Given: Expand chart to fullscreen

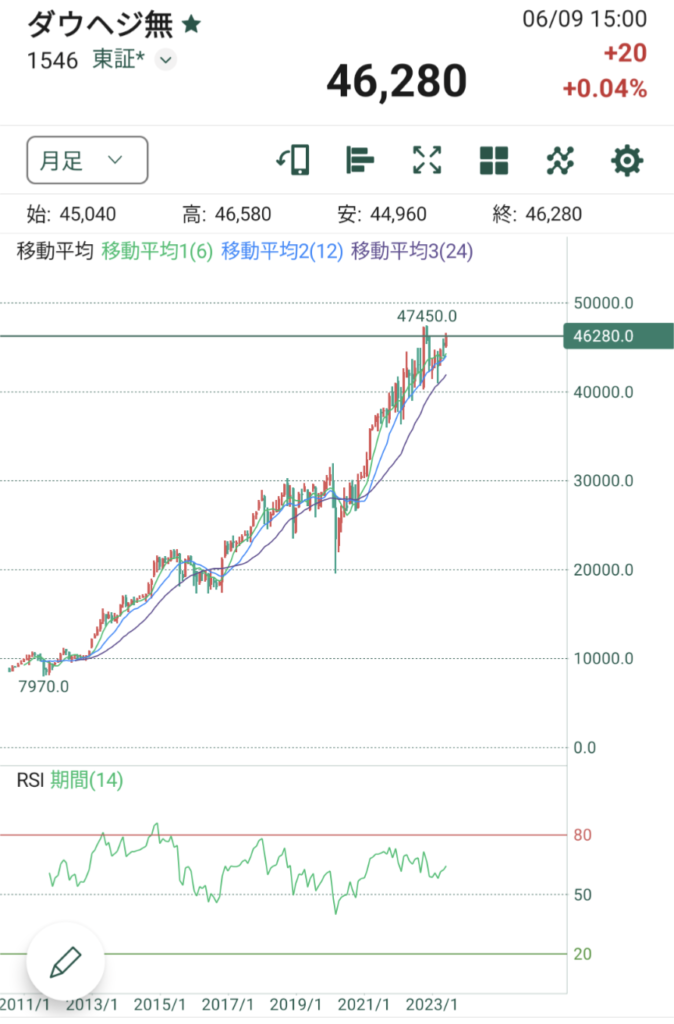Looking at the screenshot, I should click(x=427, y=160).
